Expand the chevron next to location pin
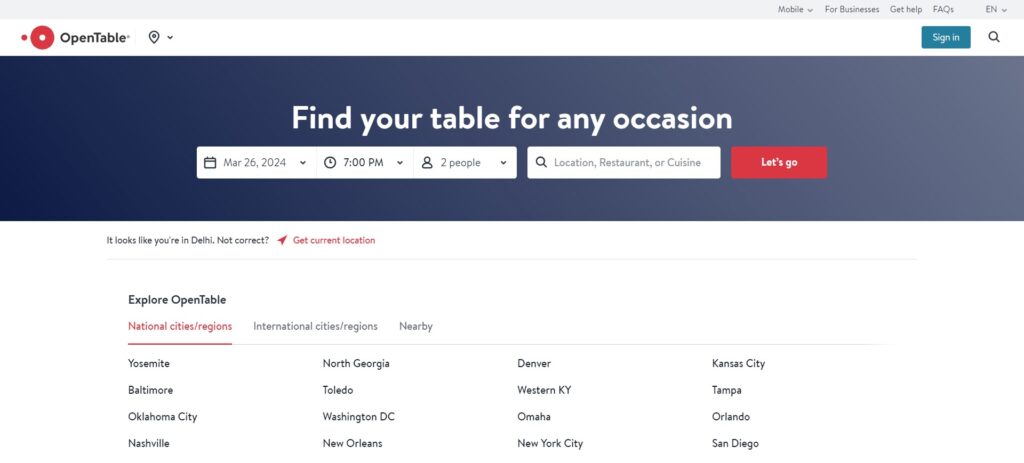The height and width of the screenshot is (463, 1024). [170, 38]
